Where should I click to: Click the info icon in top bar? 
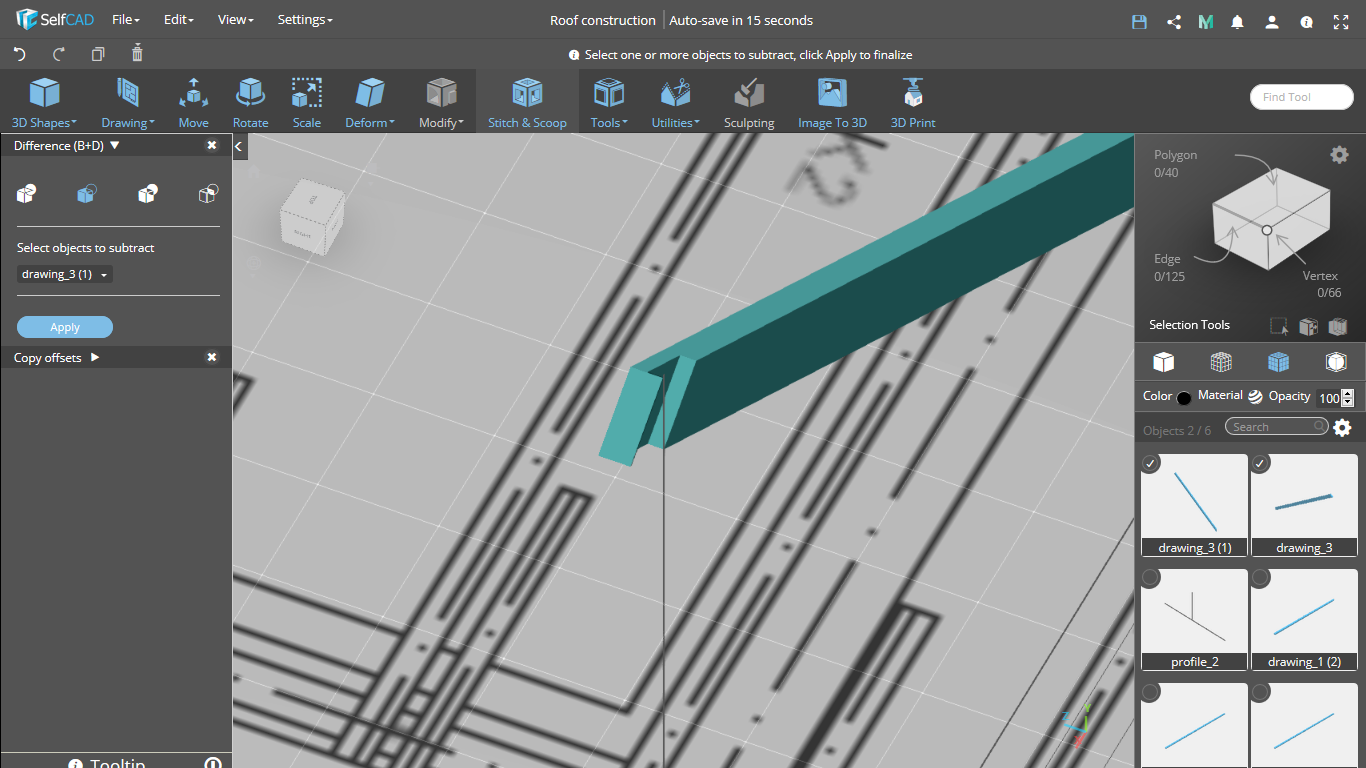[1306, 21]
